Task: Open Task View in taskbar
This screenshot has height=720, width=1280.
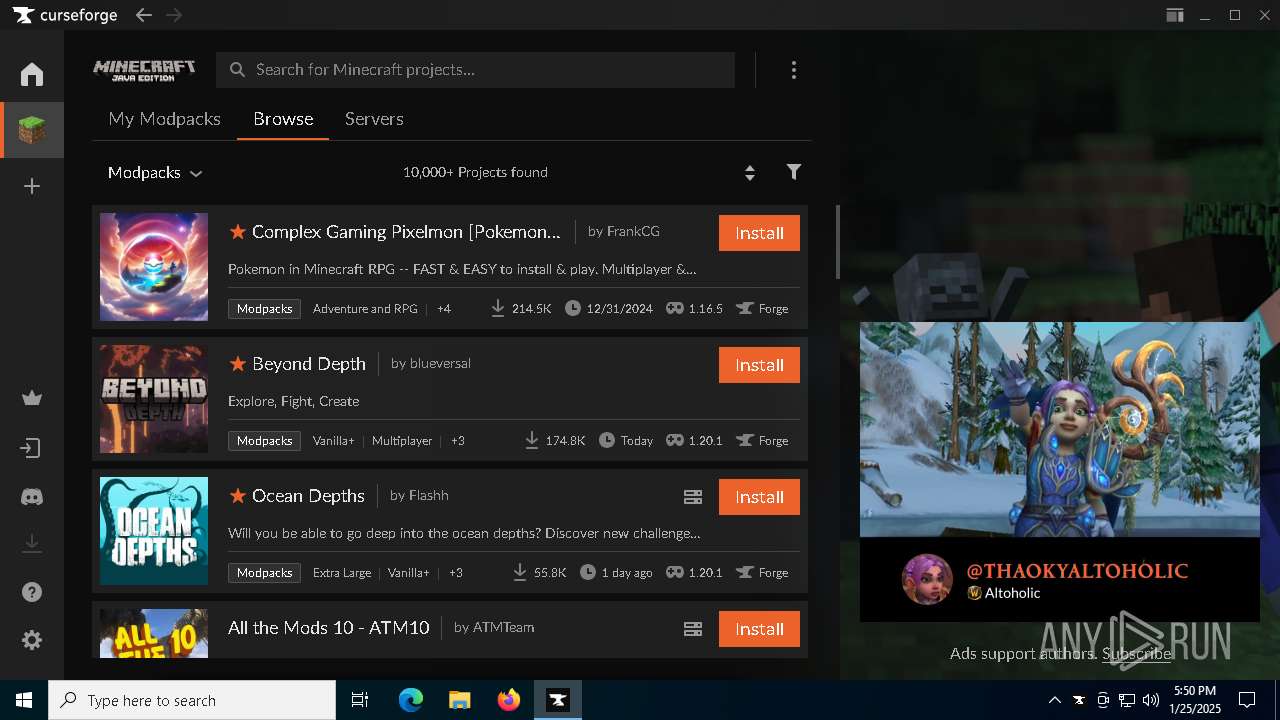Action: click(x=360, y=700)
